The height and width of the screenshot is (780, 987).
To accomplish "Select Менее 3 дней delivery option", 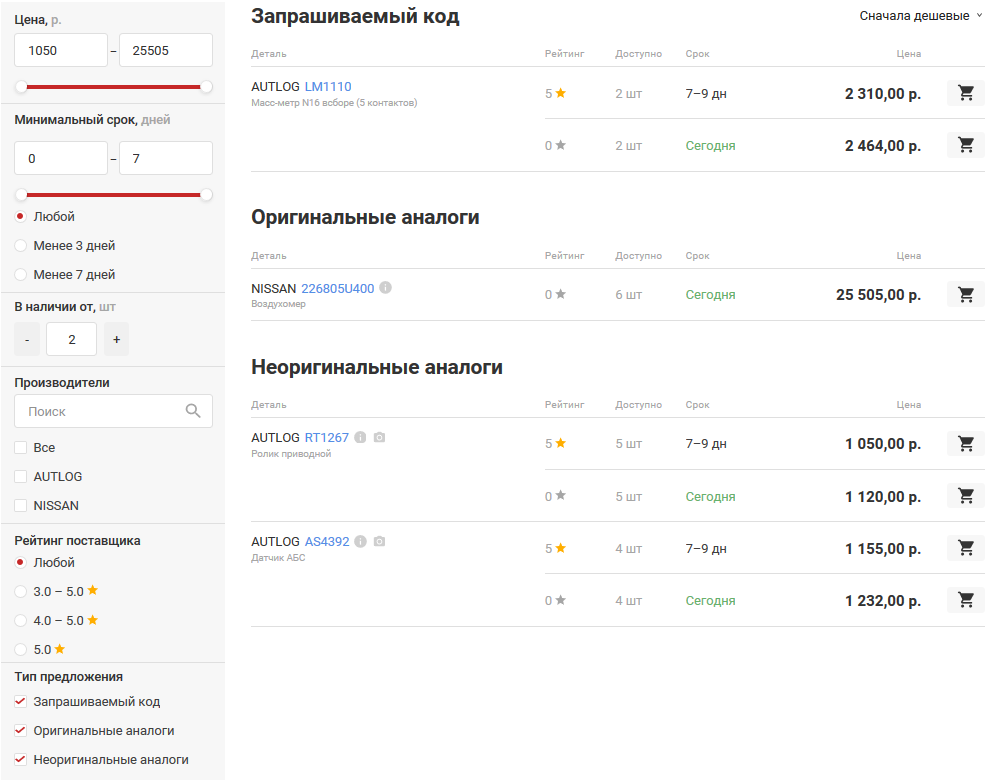I will pos(21,246).
